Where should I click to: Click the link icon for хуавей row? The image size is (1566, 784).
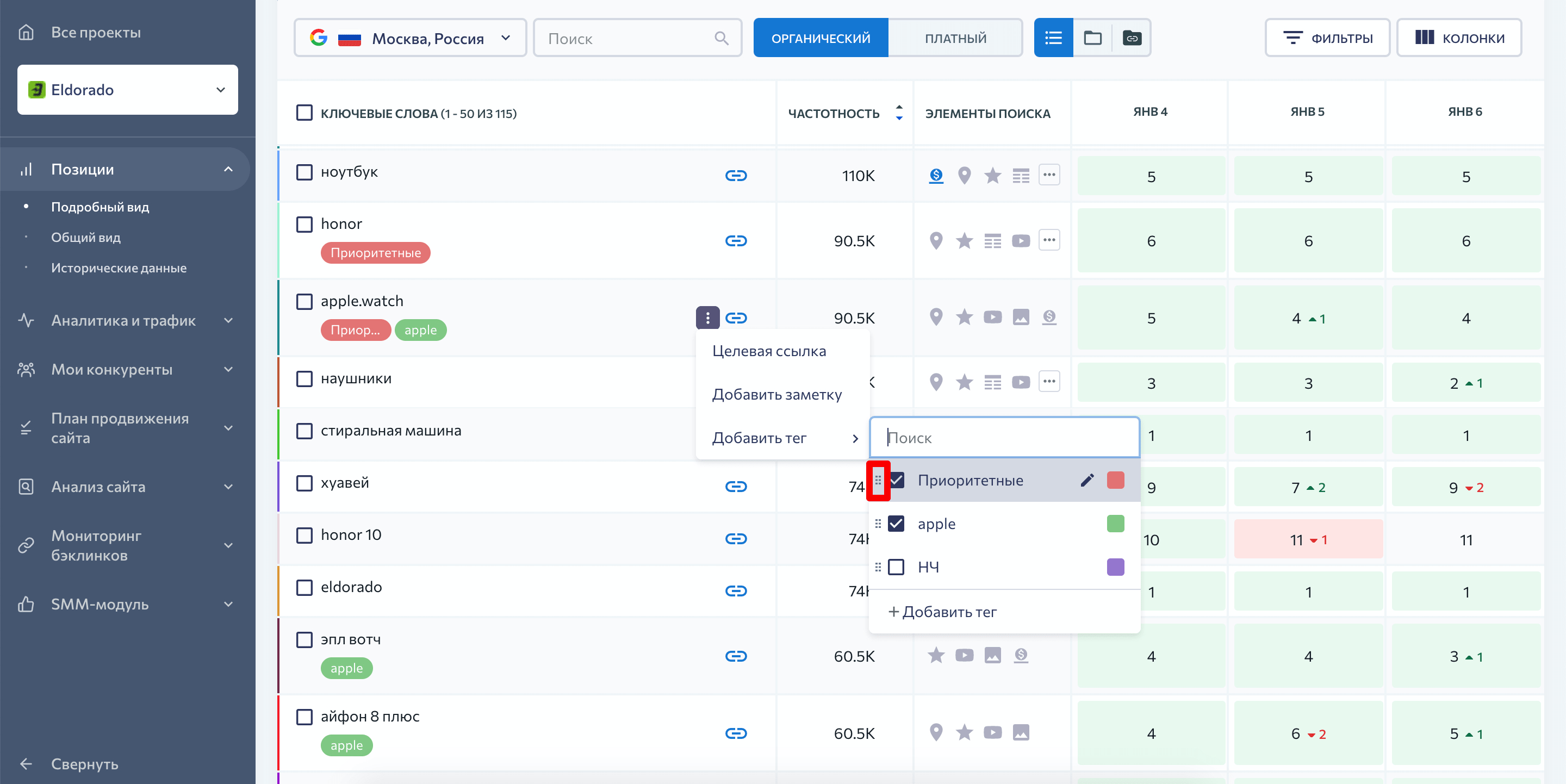coord(736,486)
